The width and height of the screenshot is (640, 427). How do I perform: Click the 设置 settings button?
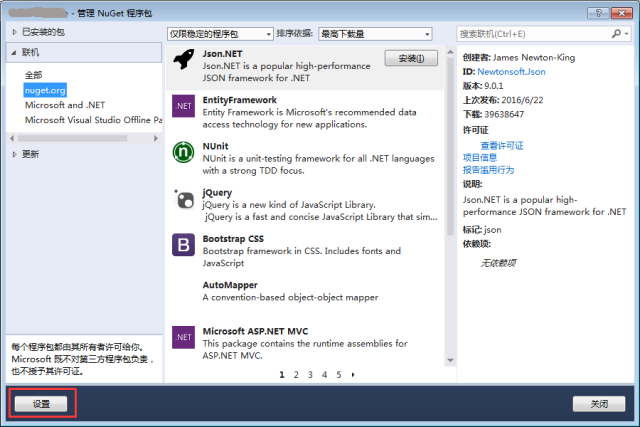[41, 404]
